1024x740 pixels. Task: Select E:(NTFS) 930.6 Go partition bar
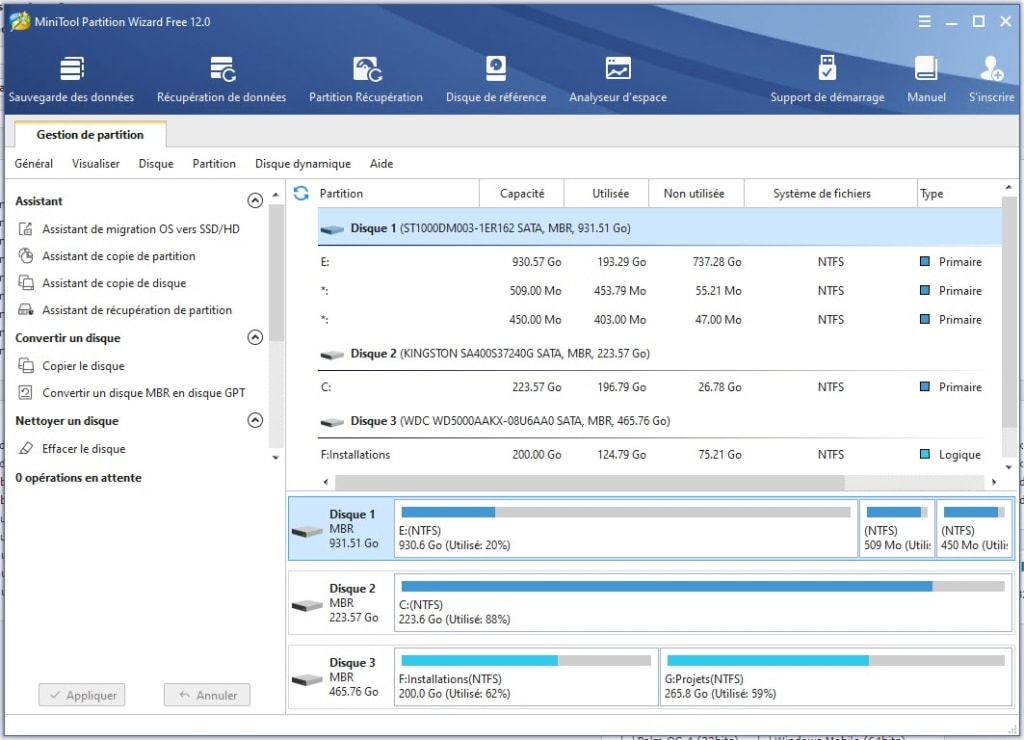pos(626,528)
